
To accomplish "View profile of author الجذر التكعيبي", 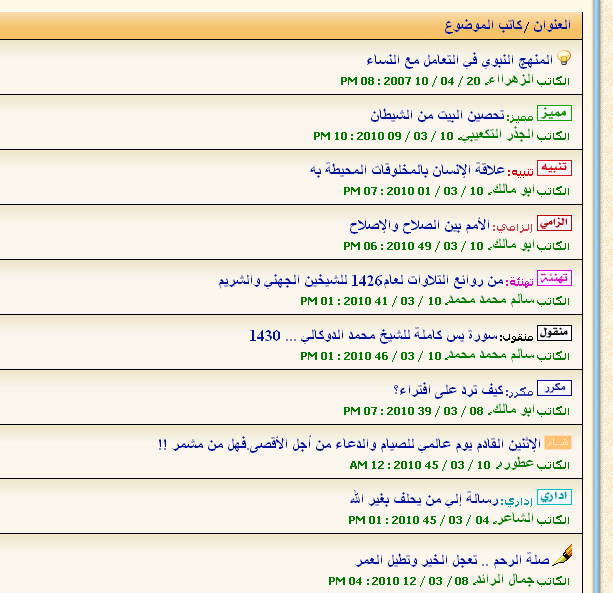I will [496, 135].
